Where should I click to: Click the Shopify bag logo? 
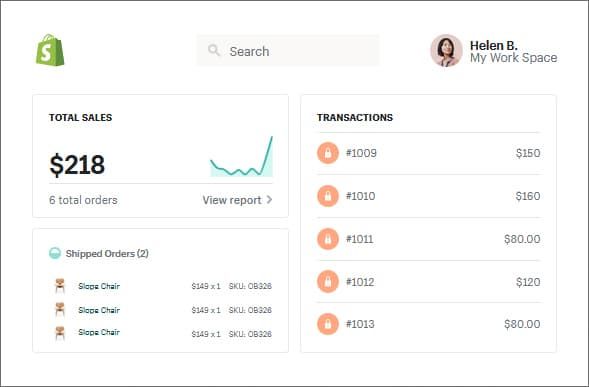click(50, 50)
